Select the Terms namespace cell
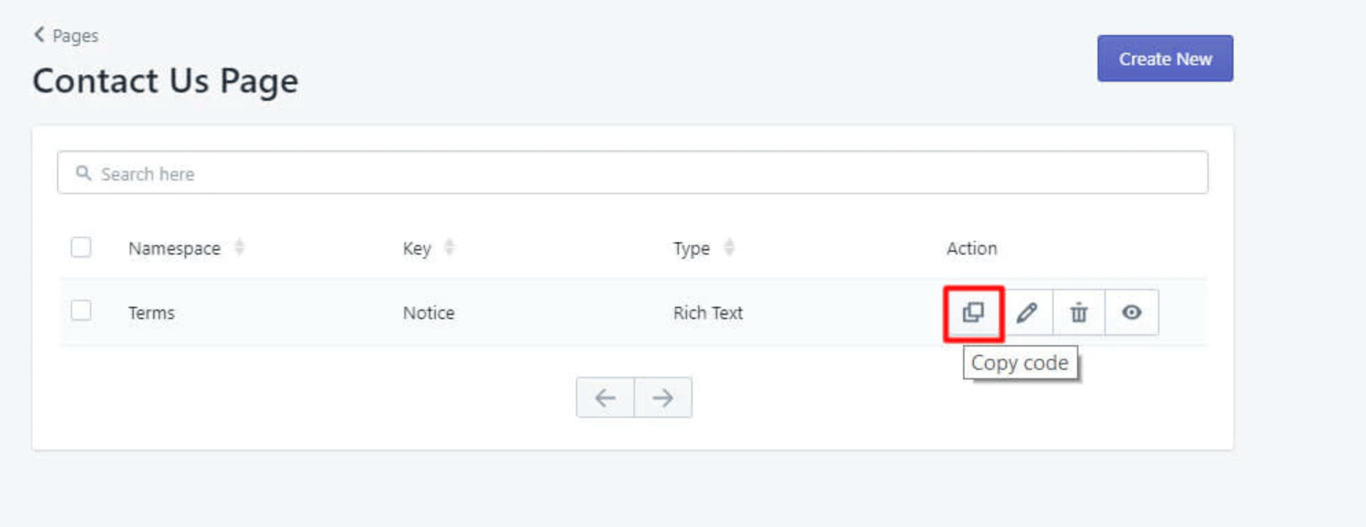 coord(151,313)
